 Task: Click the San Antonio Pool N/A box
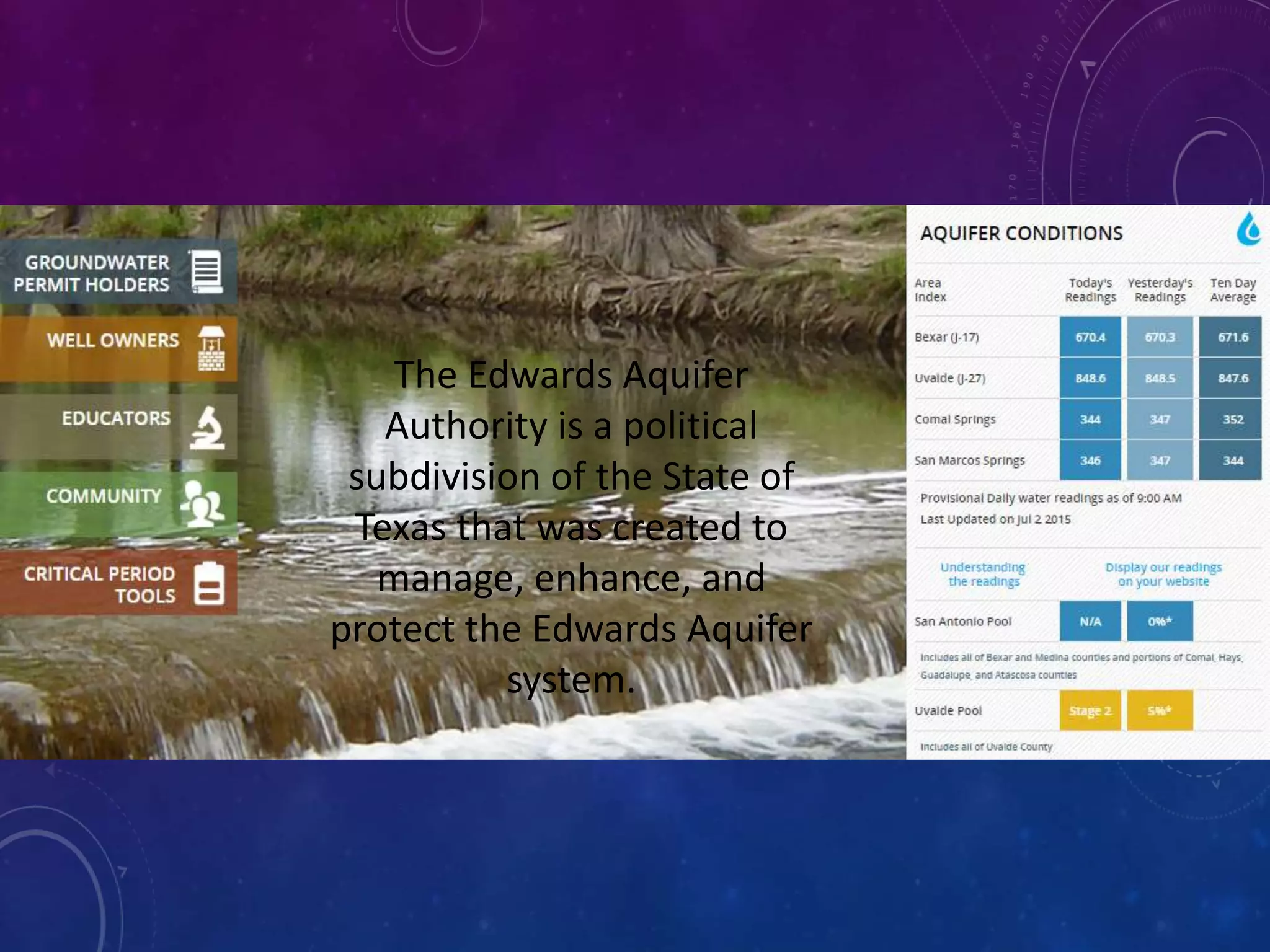pyautogui.click(x=1090, y=621)
